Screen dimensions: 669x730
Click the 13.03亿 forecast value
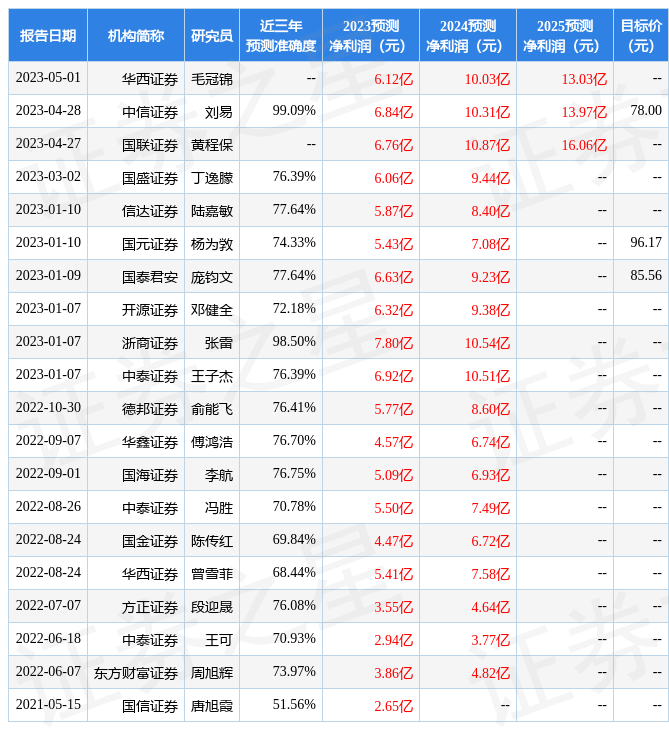point(584,79)
